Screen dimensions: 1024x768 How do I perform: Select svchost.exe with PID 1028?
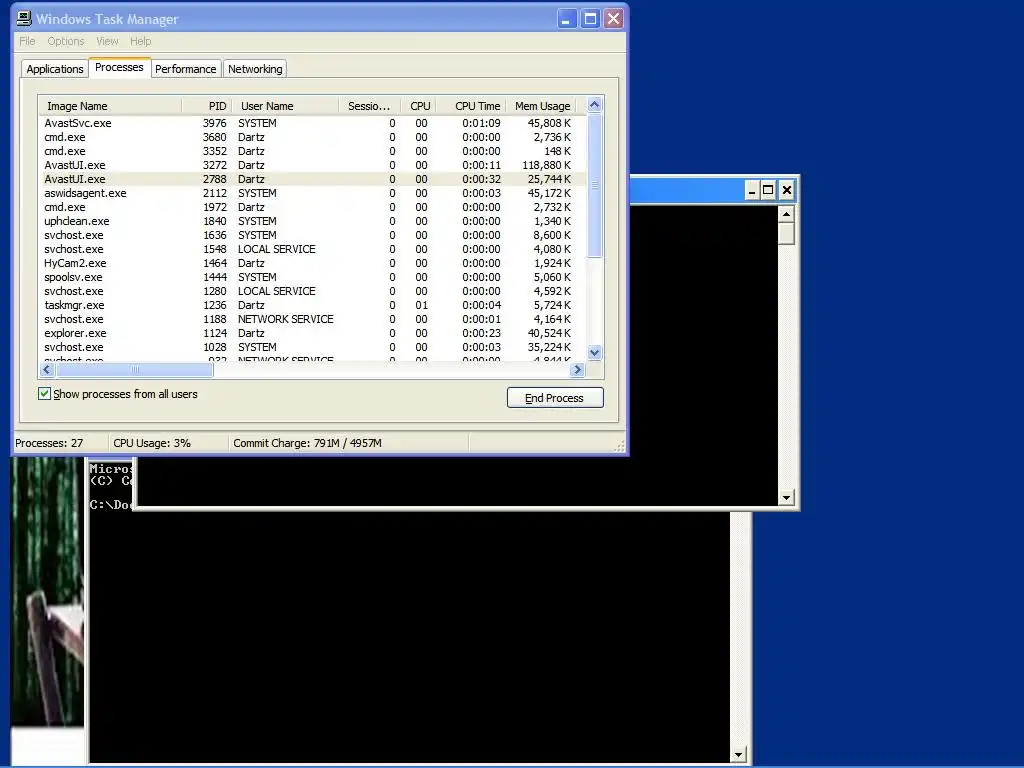pyautogui.click(x=312, y=347)
